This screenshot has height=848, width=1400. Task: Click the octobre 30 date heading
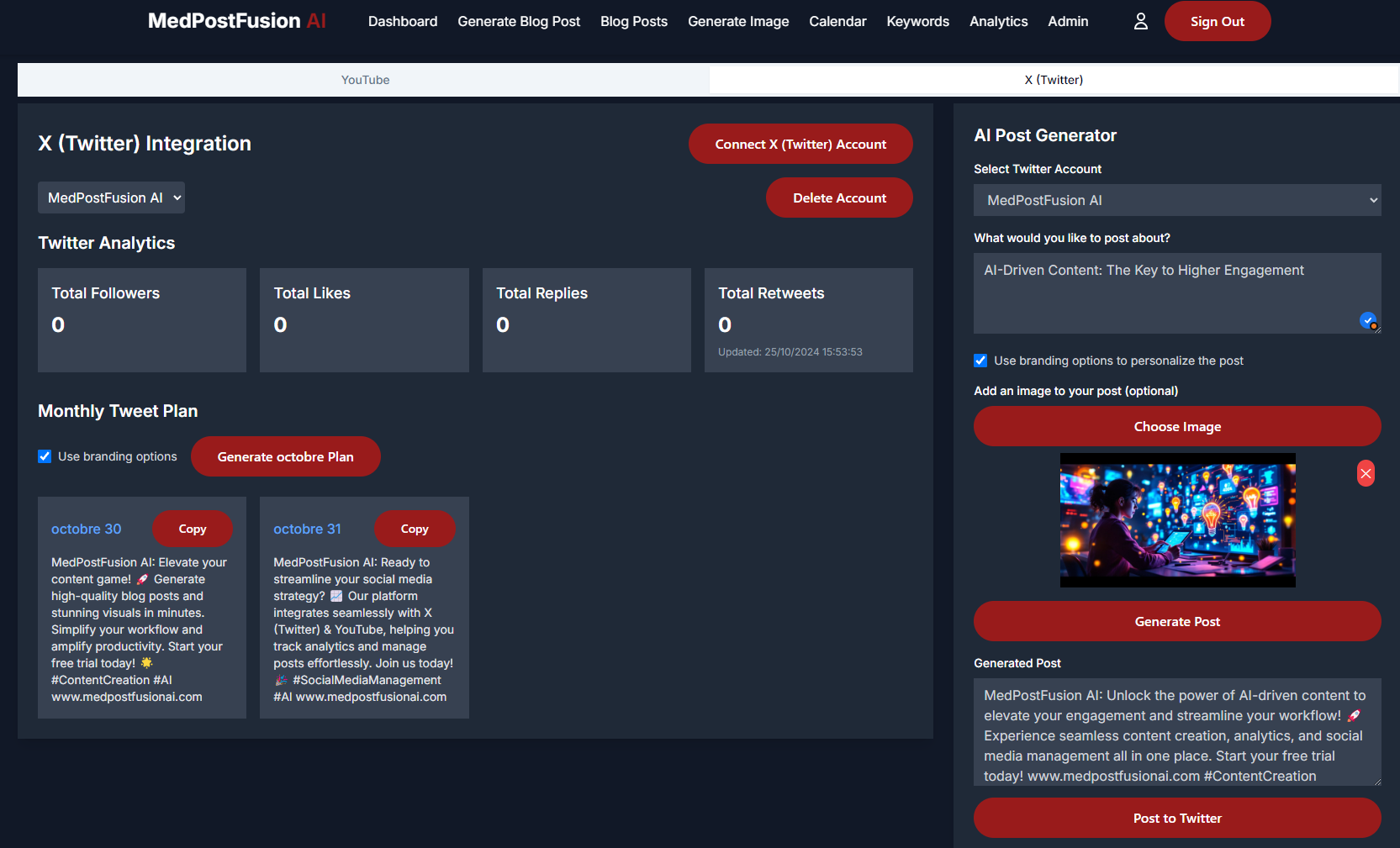87,529
